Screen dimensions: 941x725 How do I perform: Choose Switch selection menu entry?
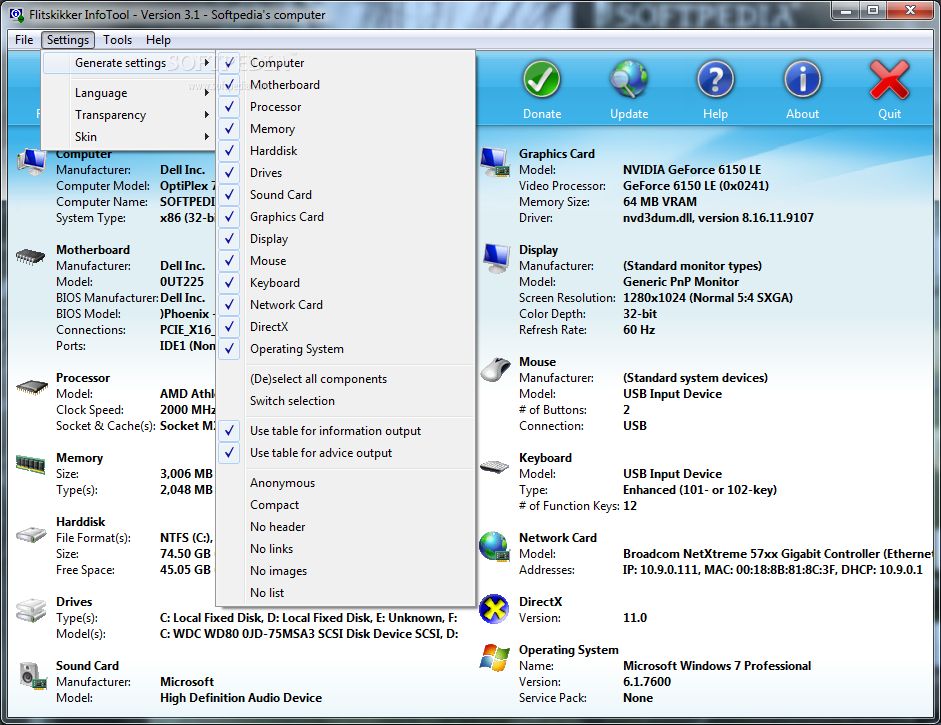coord(347,400)
